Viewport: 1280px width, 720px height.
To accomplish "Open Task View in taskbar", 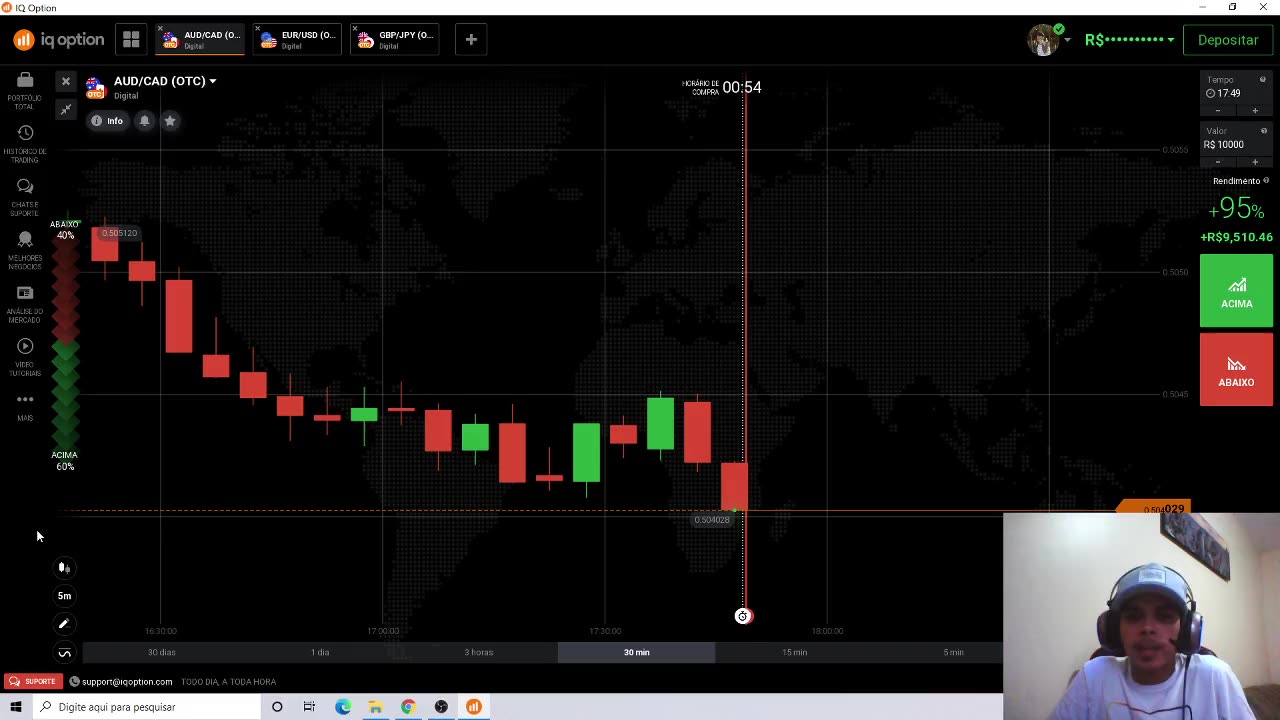I will 309,707.
